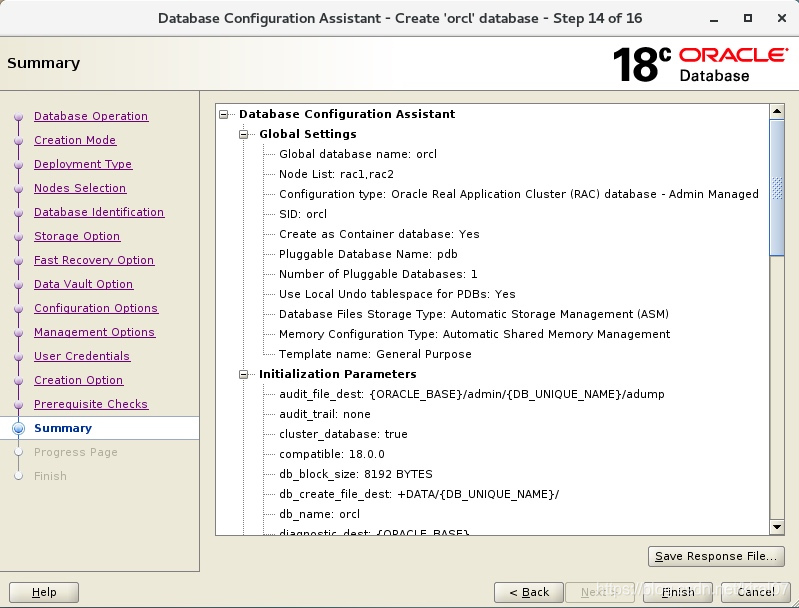799x608 pixels.
Task: Open the Fast Recovery Option step
Action: (94, 260)
